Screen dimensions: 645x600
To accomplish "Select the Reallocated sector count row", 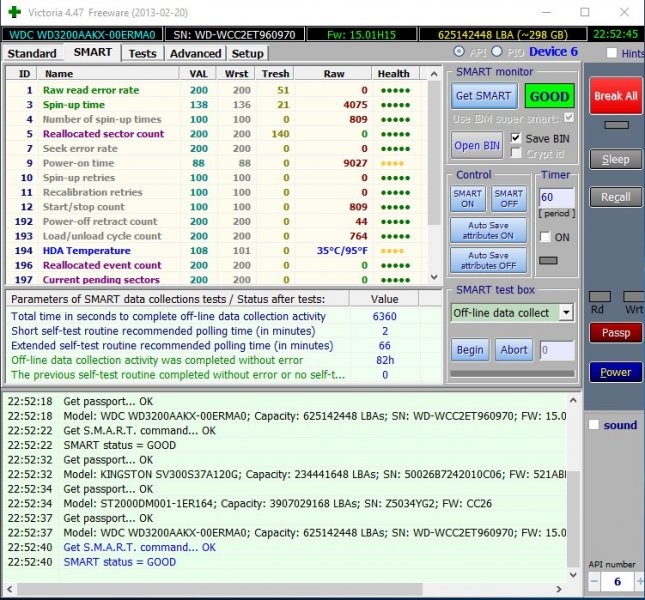I will coord(103,134).
